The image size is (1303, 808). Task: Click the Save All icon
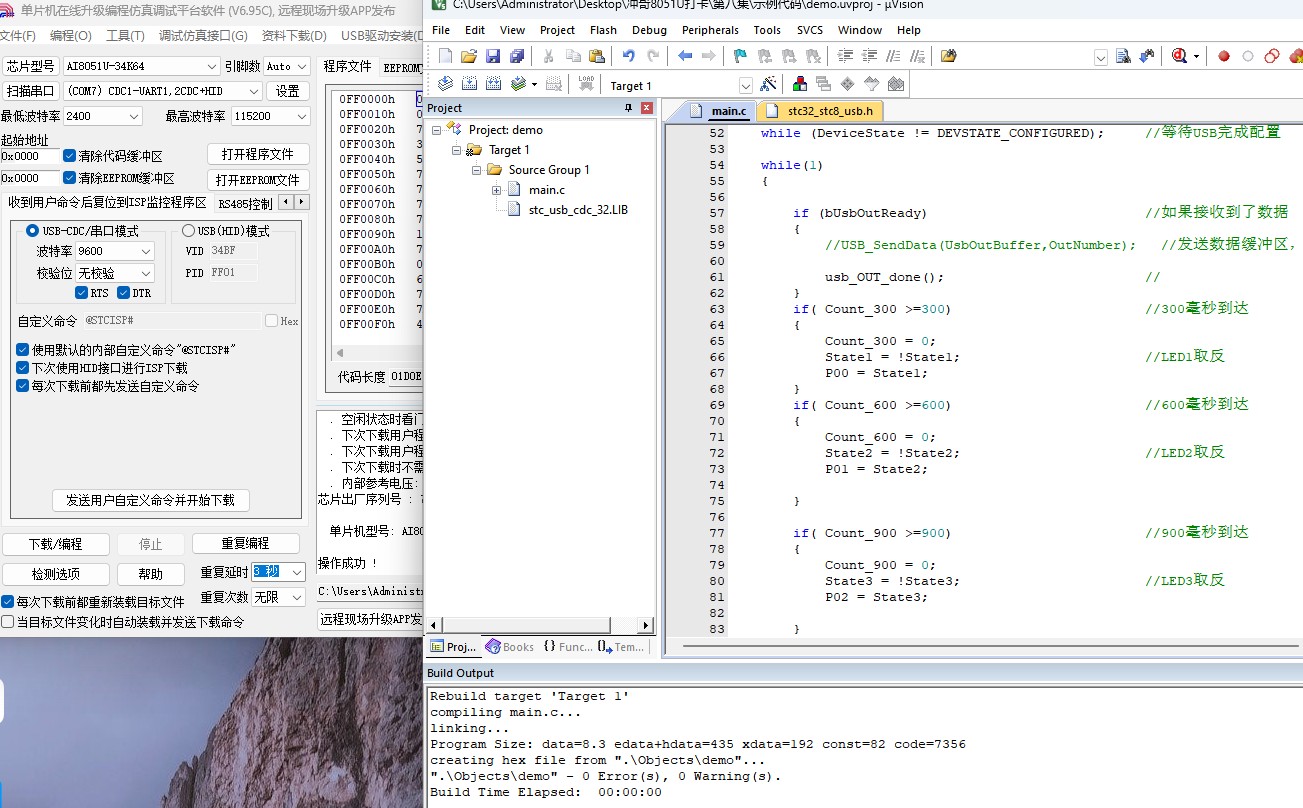click(x=517, y=56)
